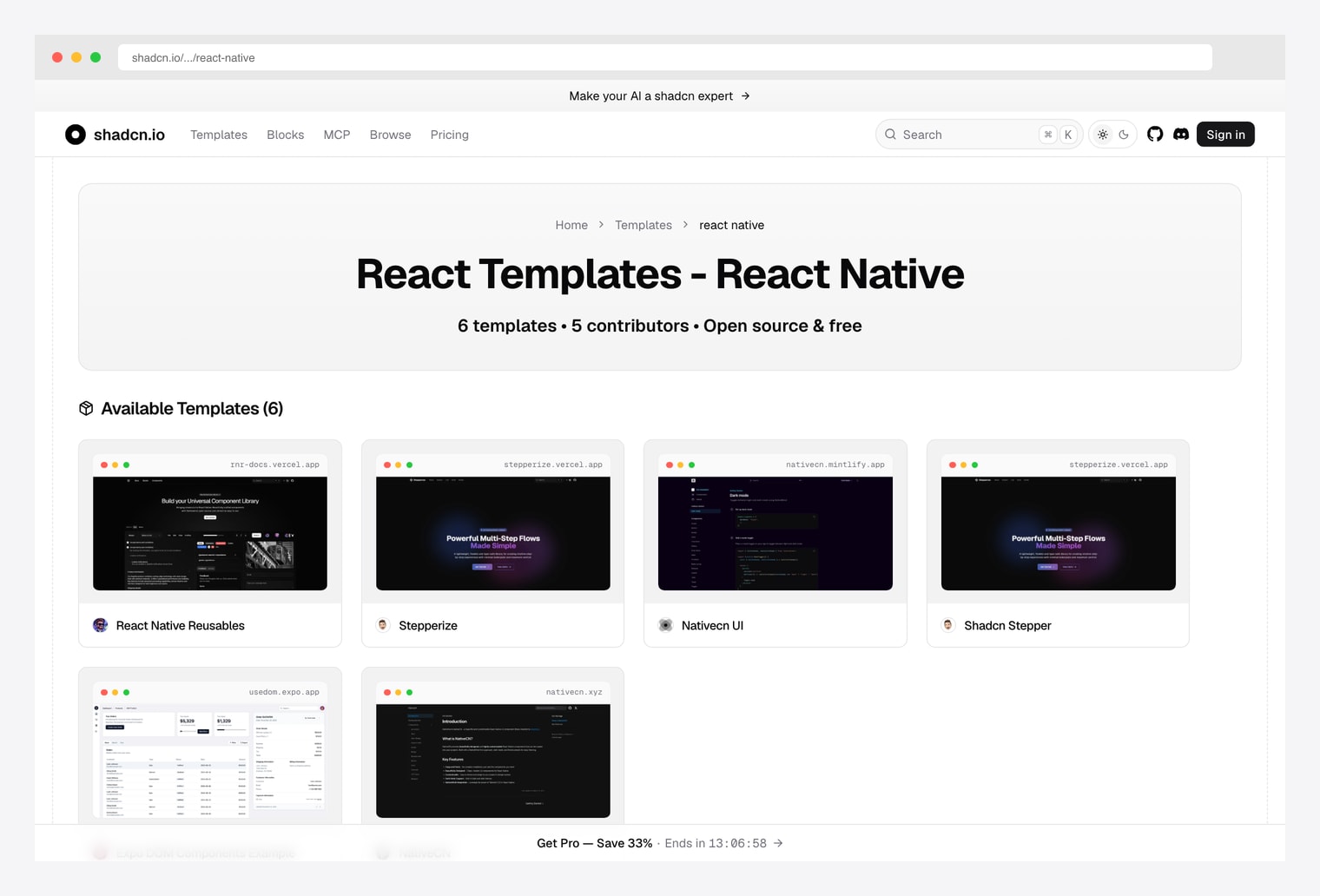Open usedom.expo.app preview thumbnail
Image resolution: width=1320 pixels, height=896 pixels.
point(210,761)
